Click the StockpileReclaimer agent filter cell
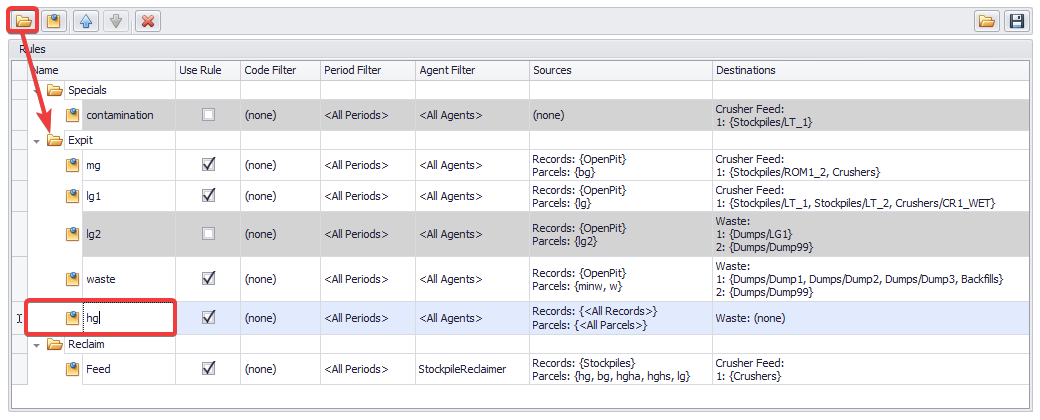 [x=461, y=368]
